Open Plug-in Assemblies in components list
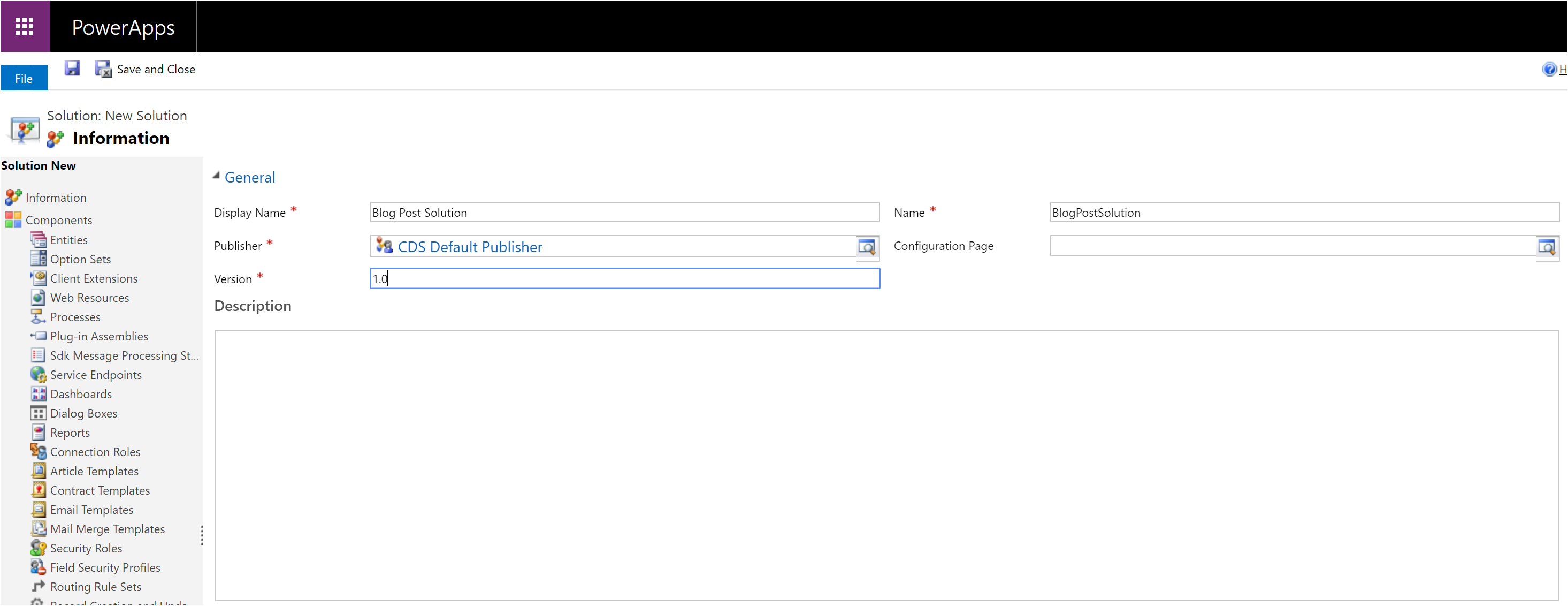This screenshot has height=606, width=1568. tap(98, 336)
